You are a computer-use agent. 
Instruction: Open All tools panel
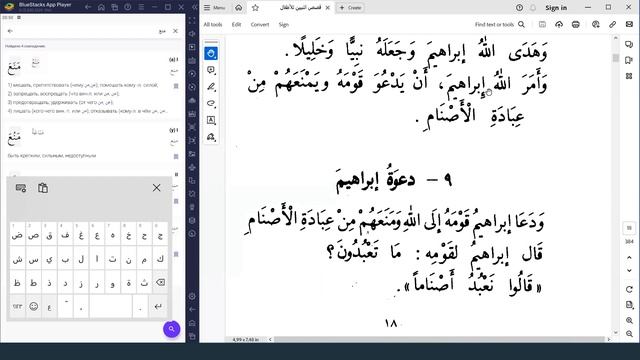213,24
